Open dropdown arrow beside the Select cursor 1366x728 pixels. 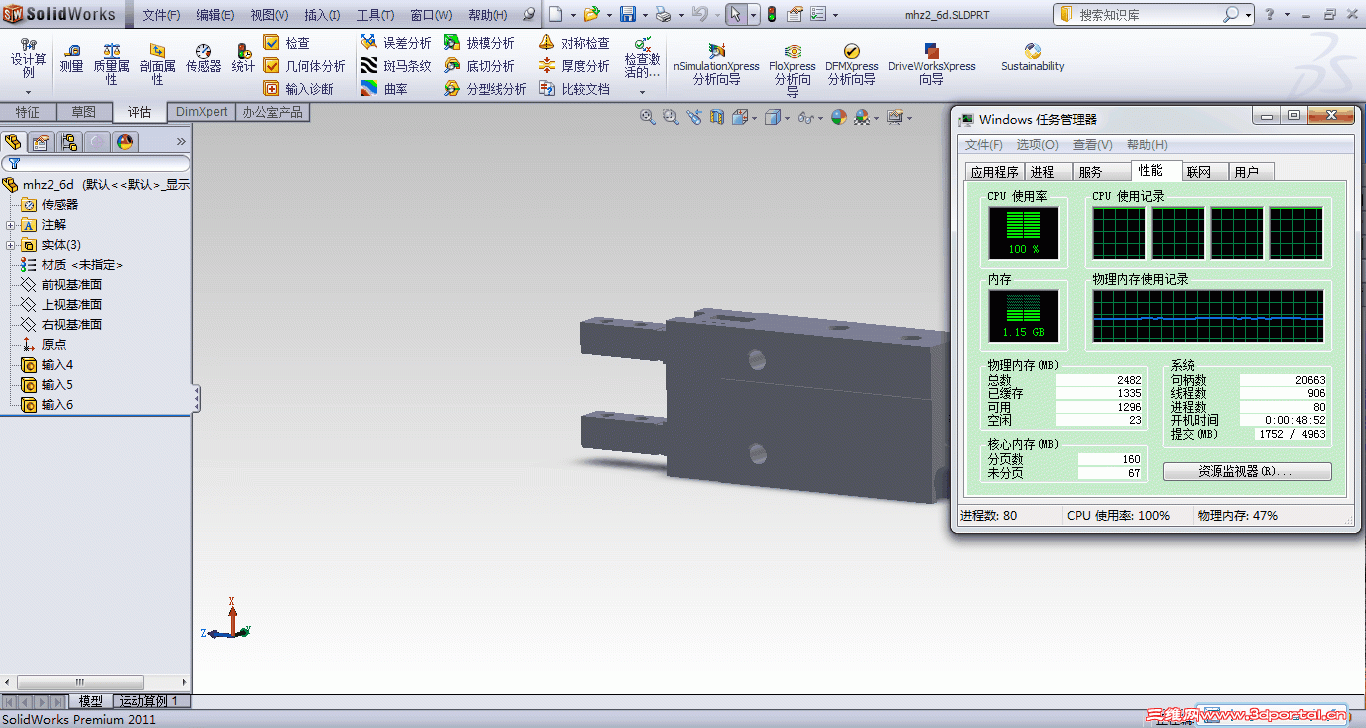[x=753, y=14]
